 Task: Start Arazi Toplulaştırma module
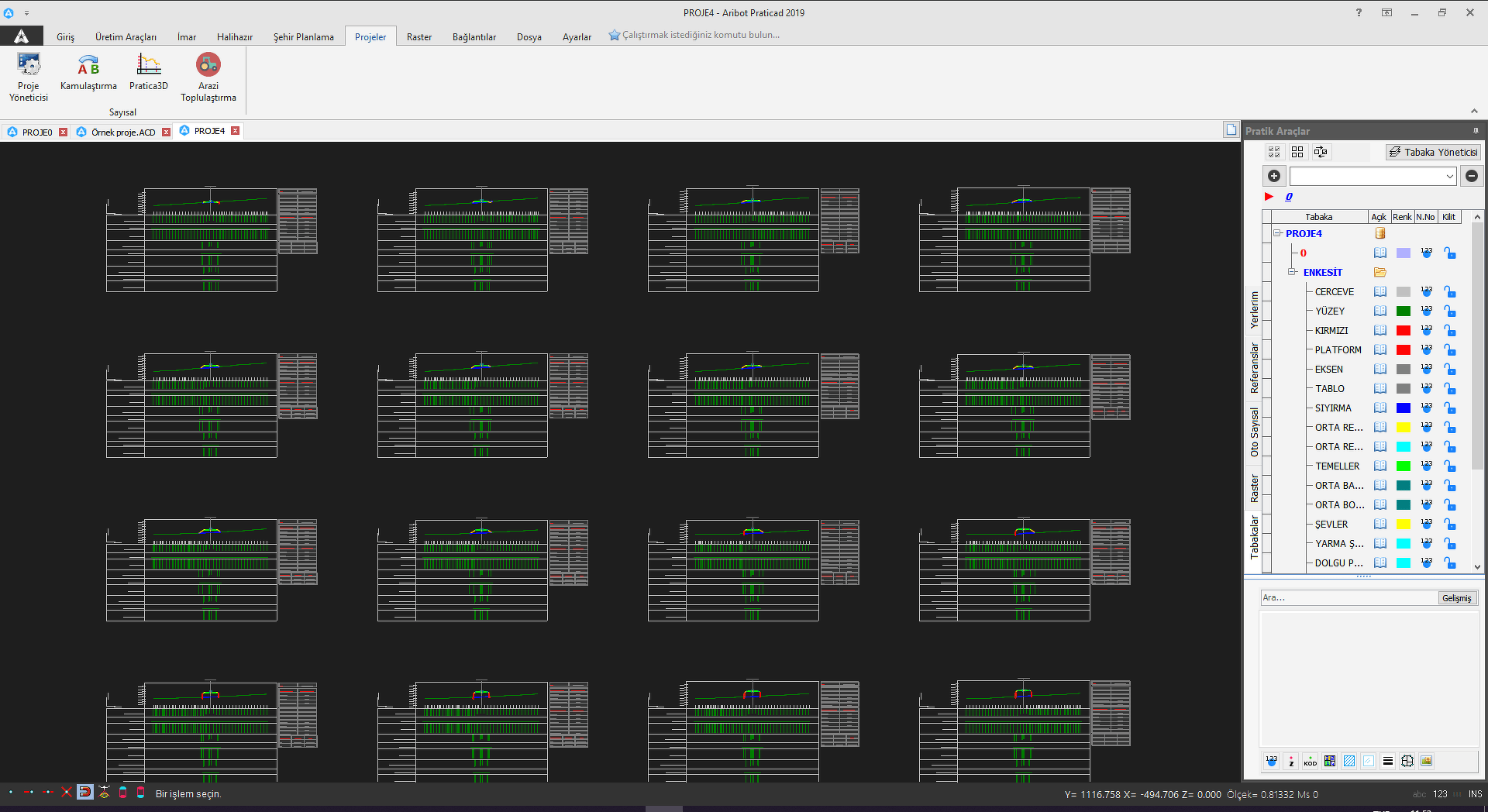coord(208,77)
